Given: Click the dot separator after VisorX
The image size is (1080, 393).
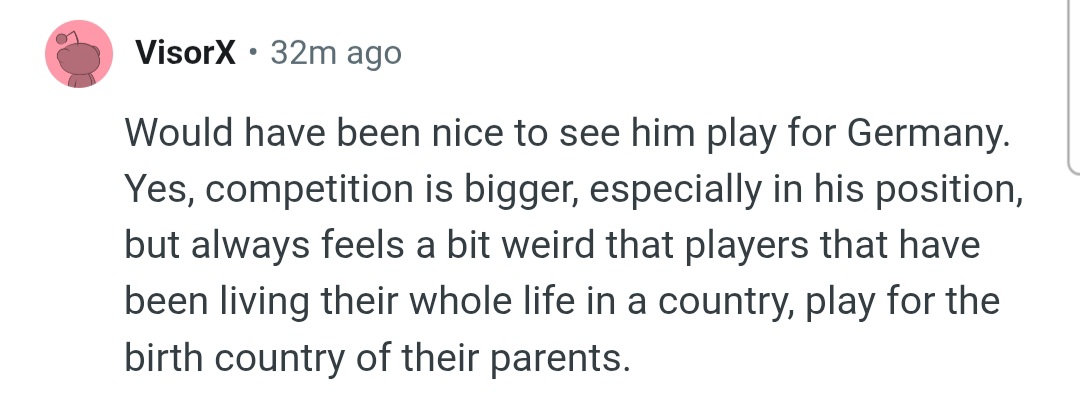Looking at the screenshot, I should click(253, 52).
